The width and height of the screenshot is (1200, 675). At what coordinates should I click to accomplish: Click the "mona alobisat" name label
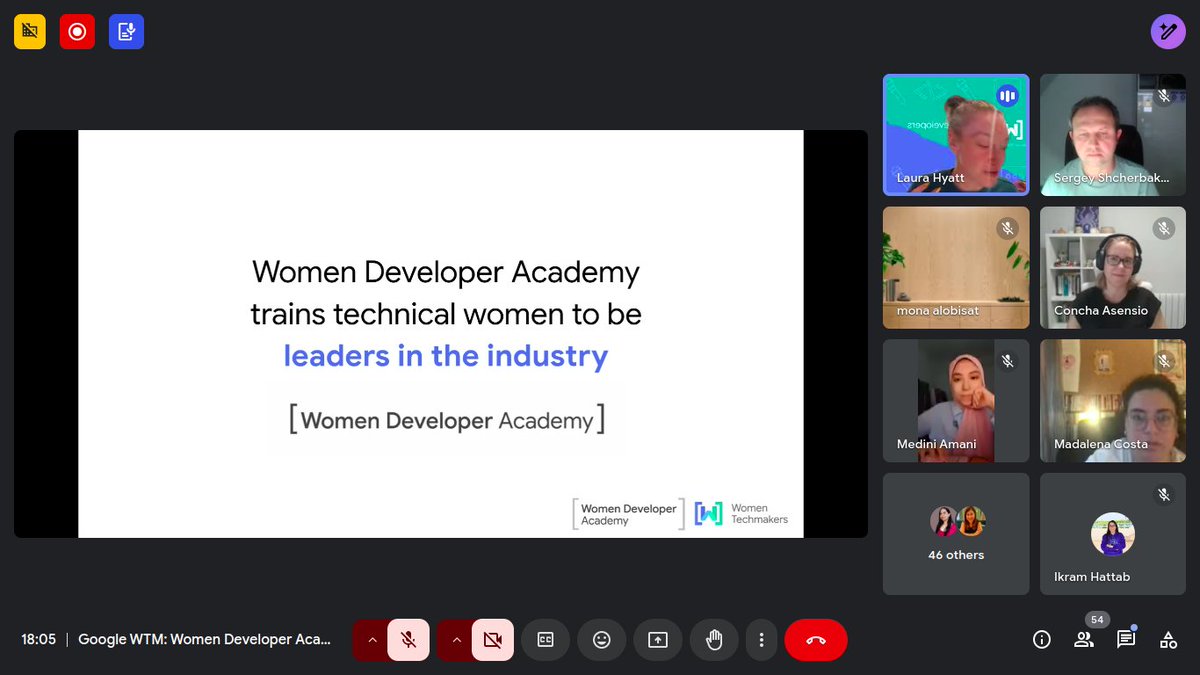pos(940,311)
